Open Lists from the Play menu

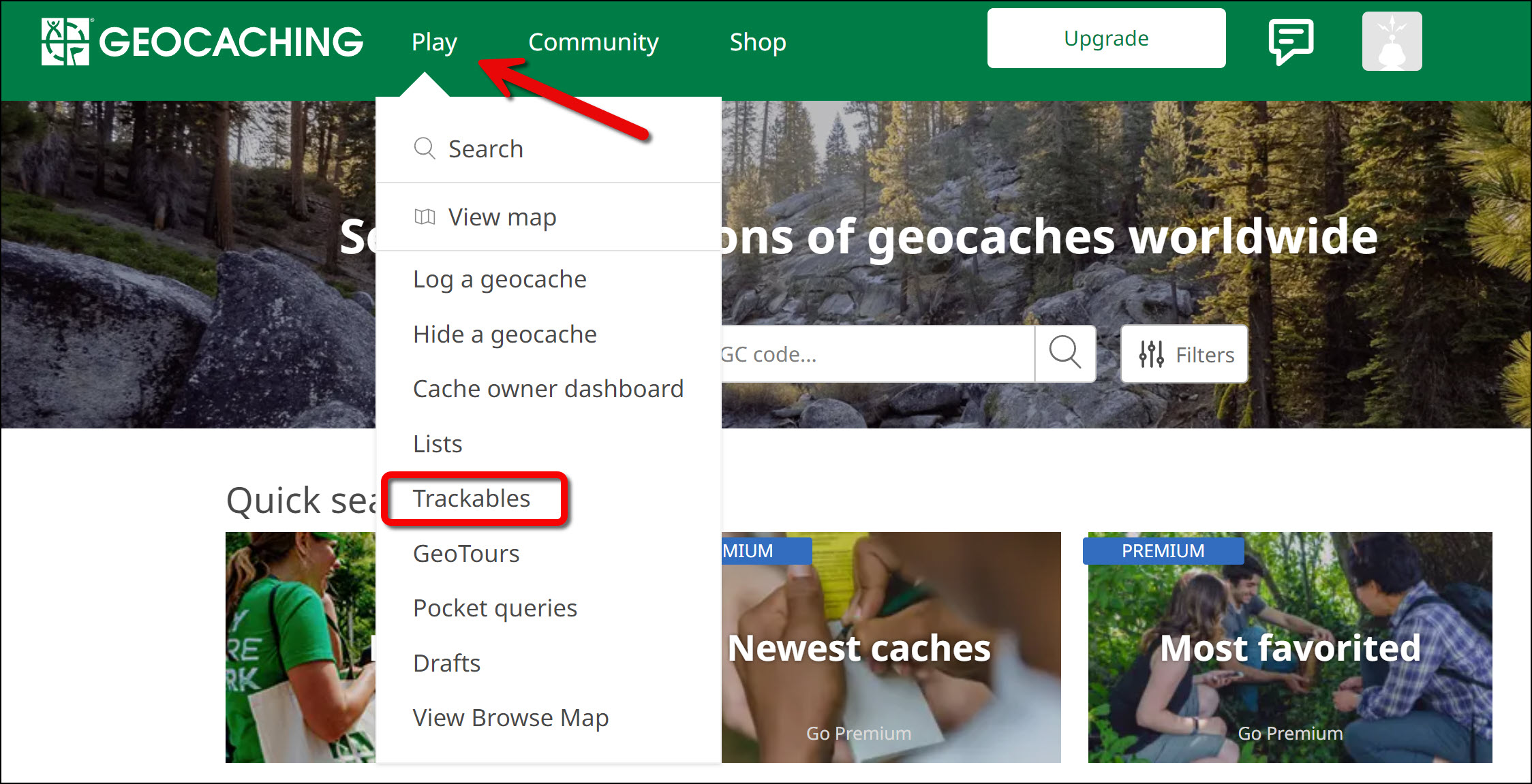coord(438,444)
